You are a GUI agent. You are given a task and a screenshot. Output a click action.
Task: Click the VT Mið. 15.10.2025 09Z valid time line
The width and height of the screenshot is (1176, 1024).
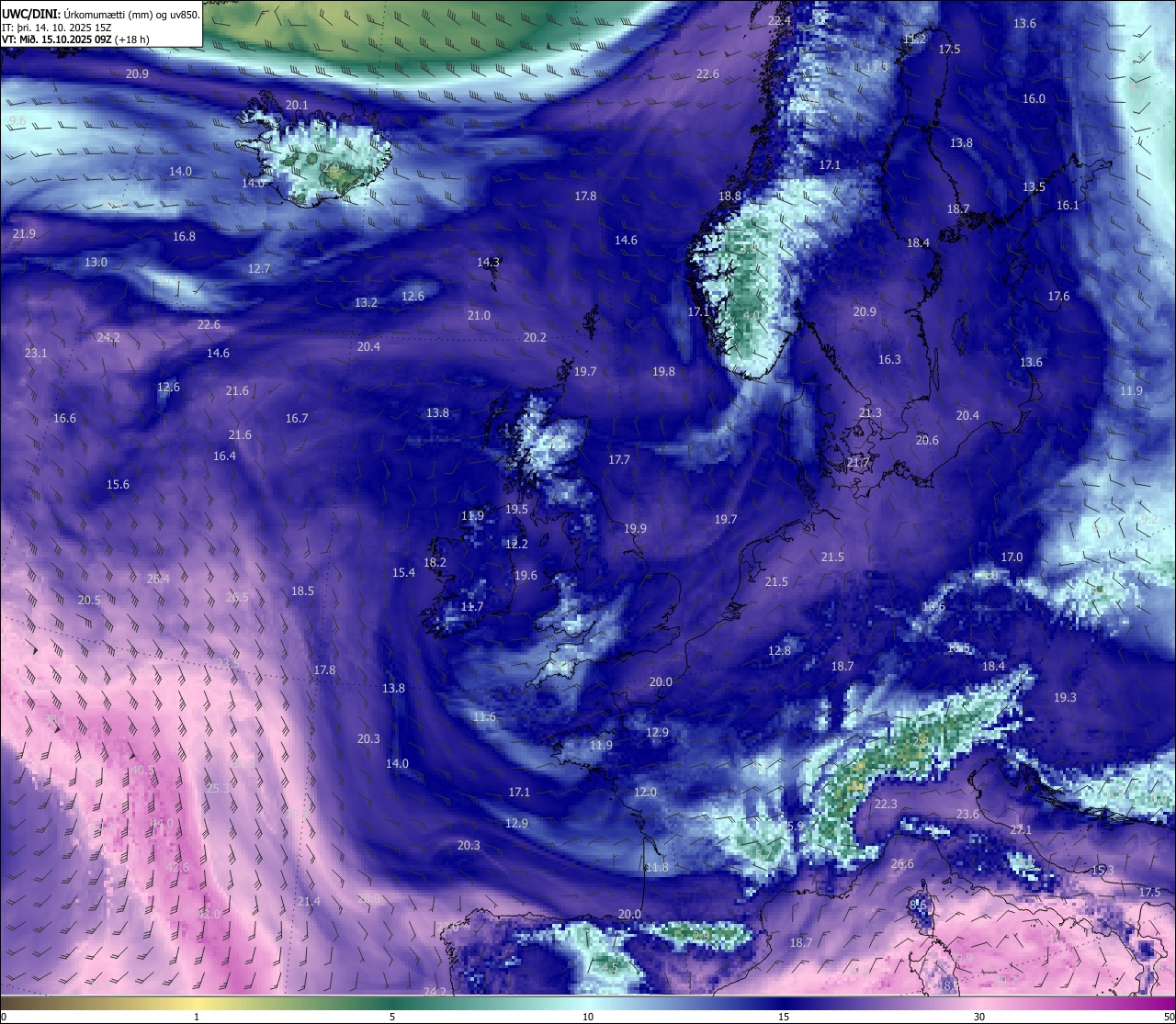[75, 39]
